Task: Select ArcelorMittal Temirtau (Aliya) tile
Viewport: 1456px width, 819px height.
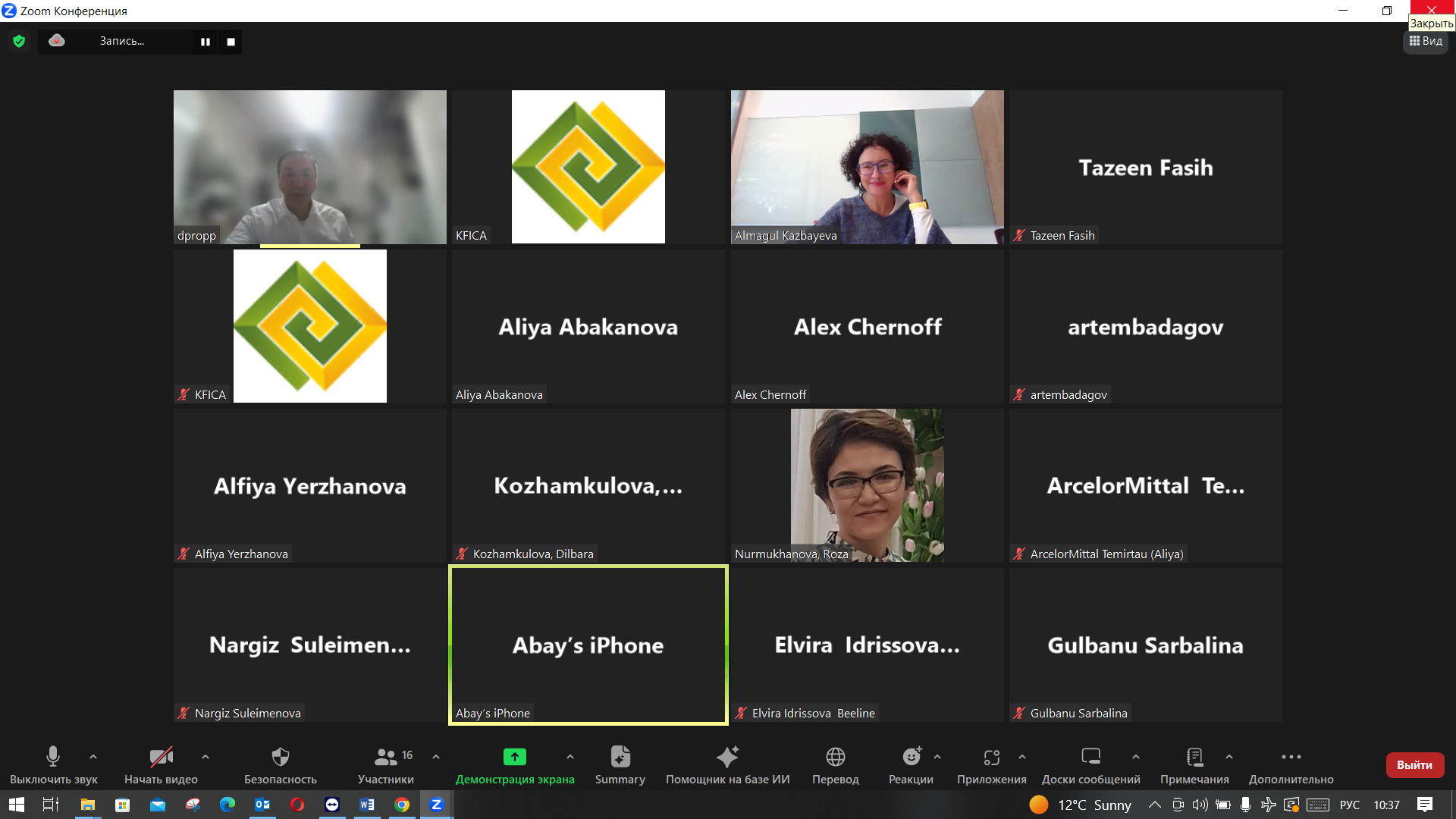Action: [1146, 485]
